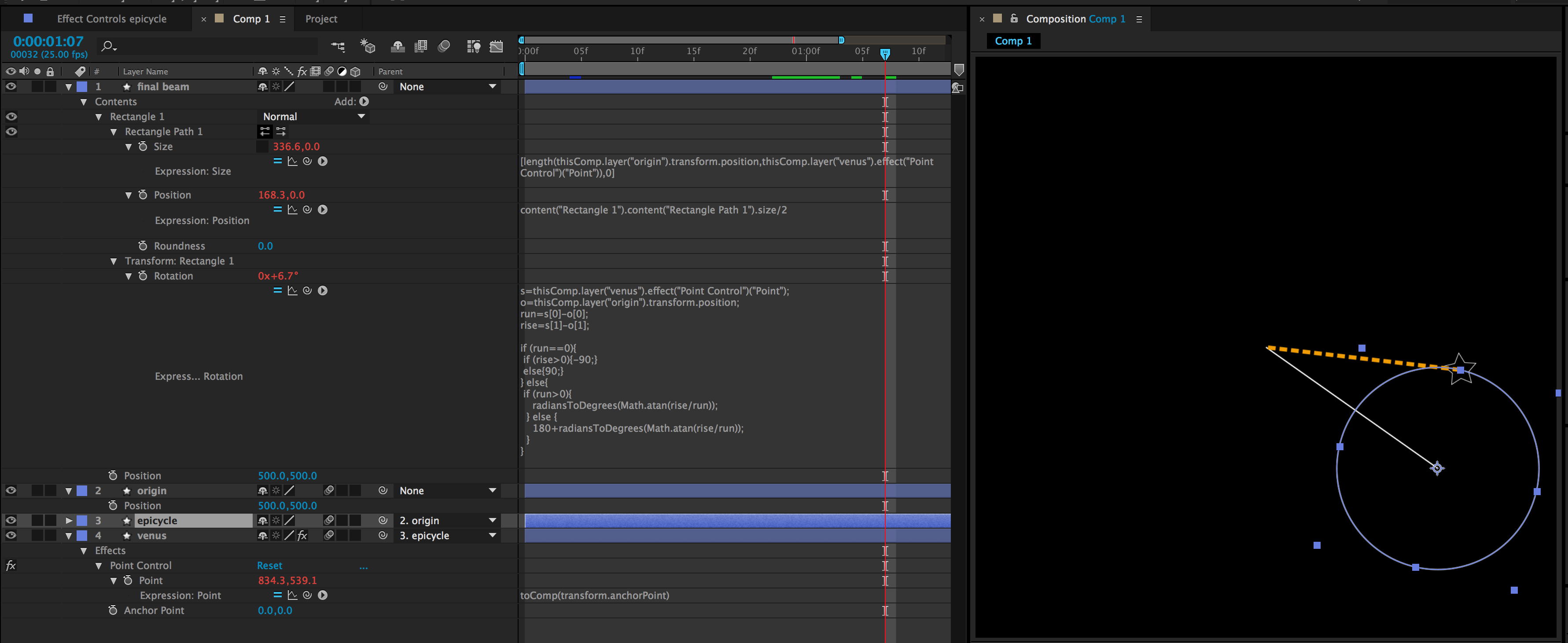This screenshot has height=643, width=1568.
Task: Click the search magnifier icon
Action: pos(109,46)
